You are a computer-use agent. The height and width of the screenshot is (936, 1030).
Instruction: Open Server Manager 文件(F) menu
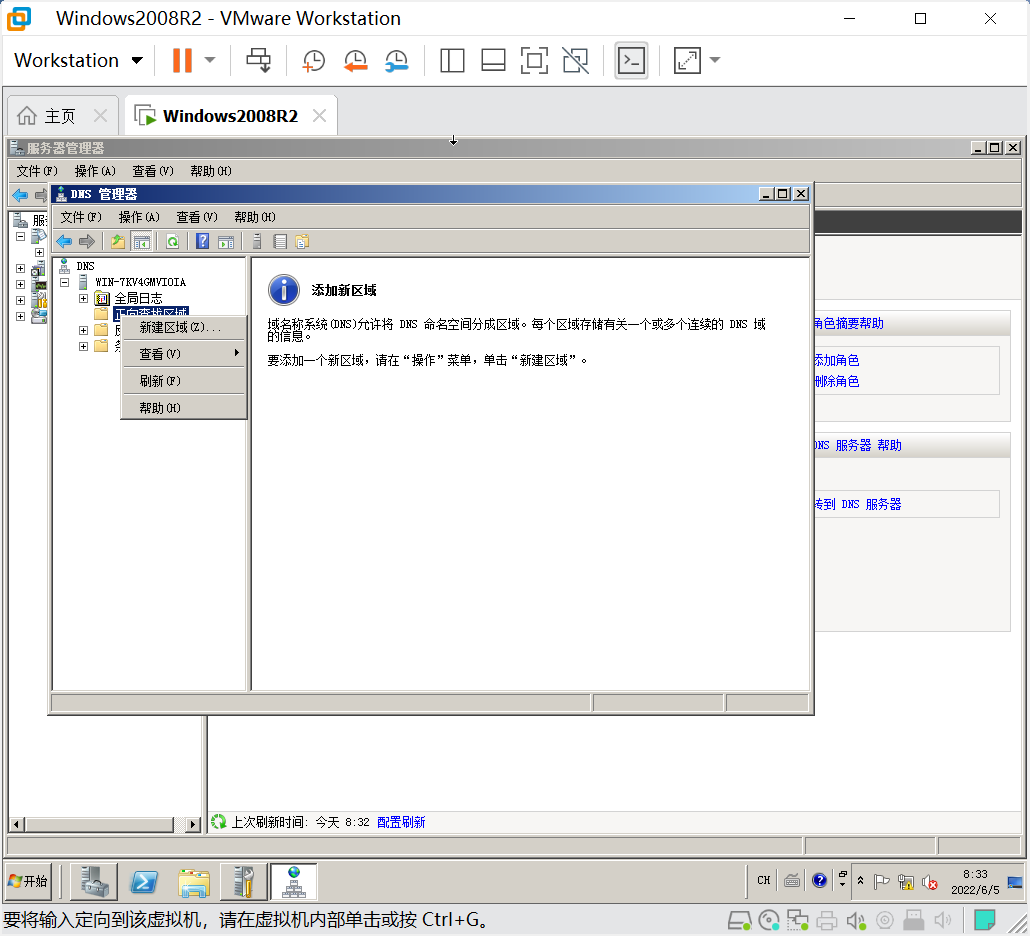[x=37, y=171]
